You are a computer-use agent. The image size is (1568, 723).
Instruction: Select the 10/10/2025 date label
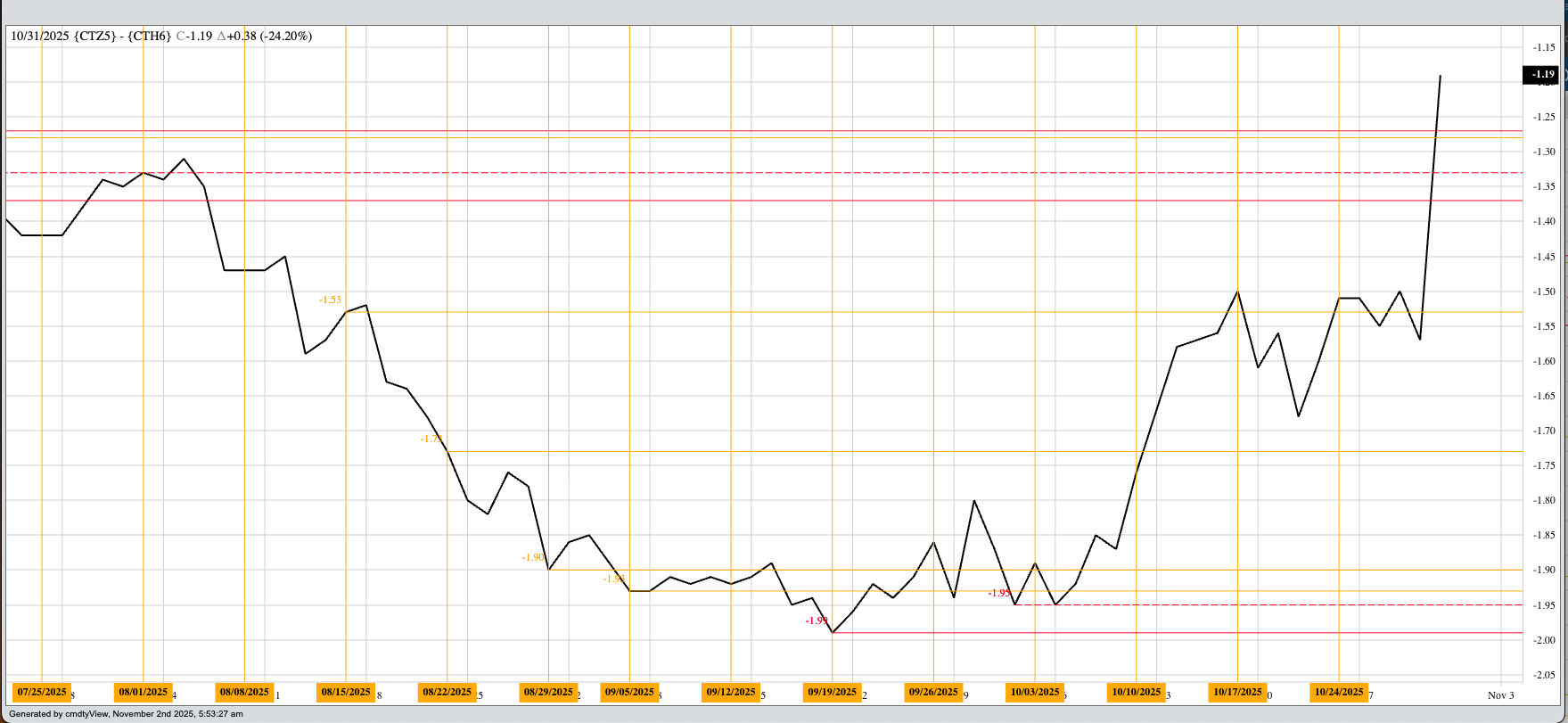[x=1137, y=692]
